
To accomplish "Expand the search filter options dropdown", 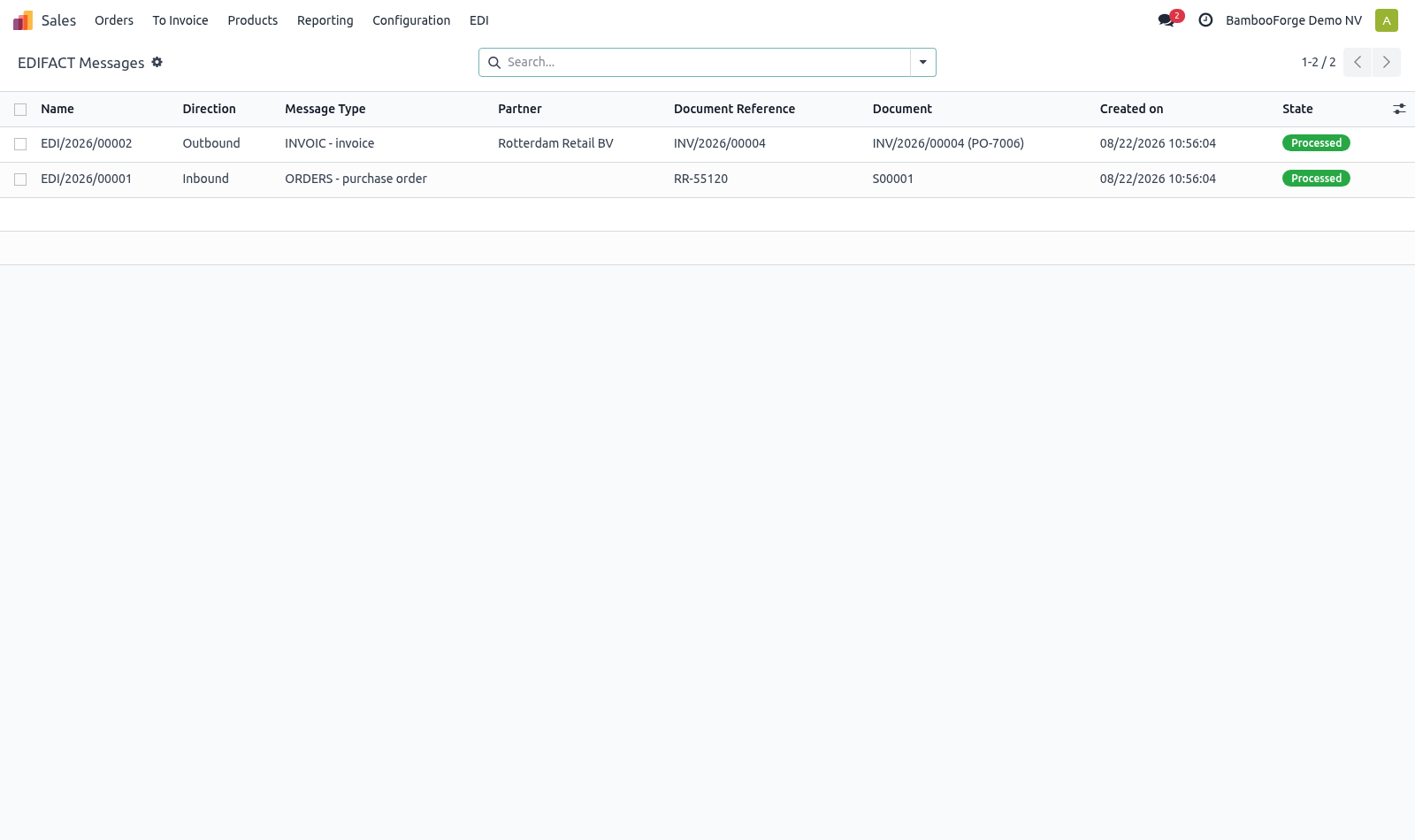I will [x=922, y=62].
